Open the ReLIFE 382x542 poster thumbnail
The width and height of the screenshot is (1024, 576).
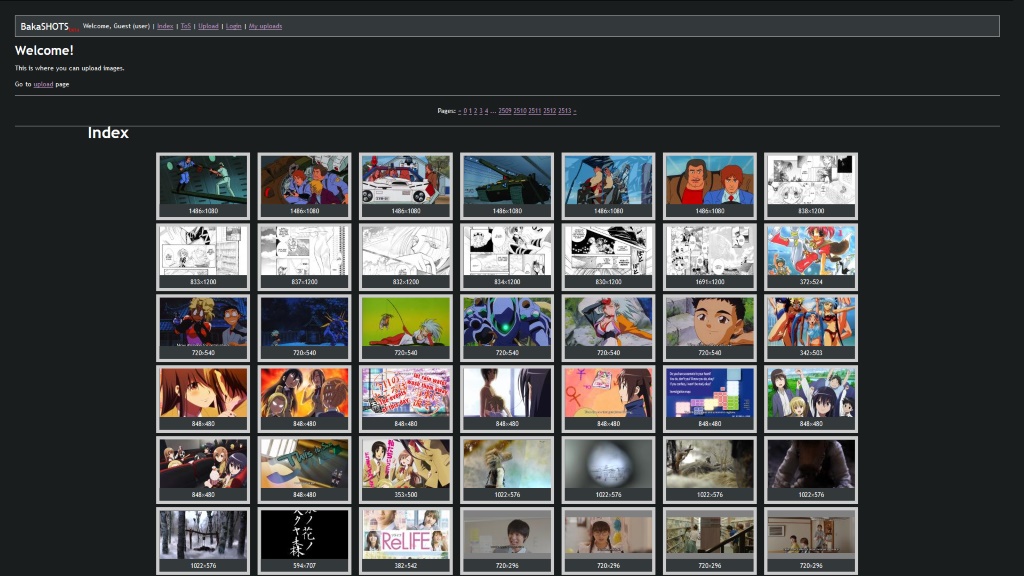(406, 541)
